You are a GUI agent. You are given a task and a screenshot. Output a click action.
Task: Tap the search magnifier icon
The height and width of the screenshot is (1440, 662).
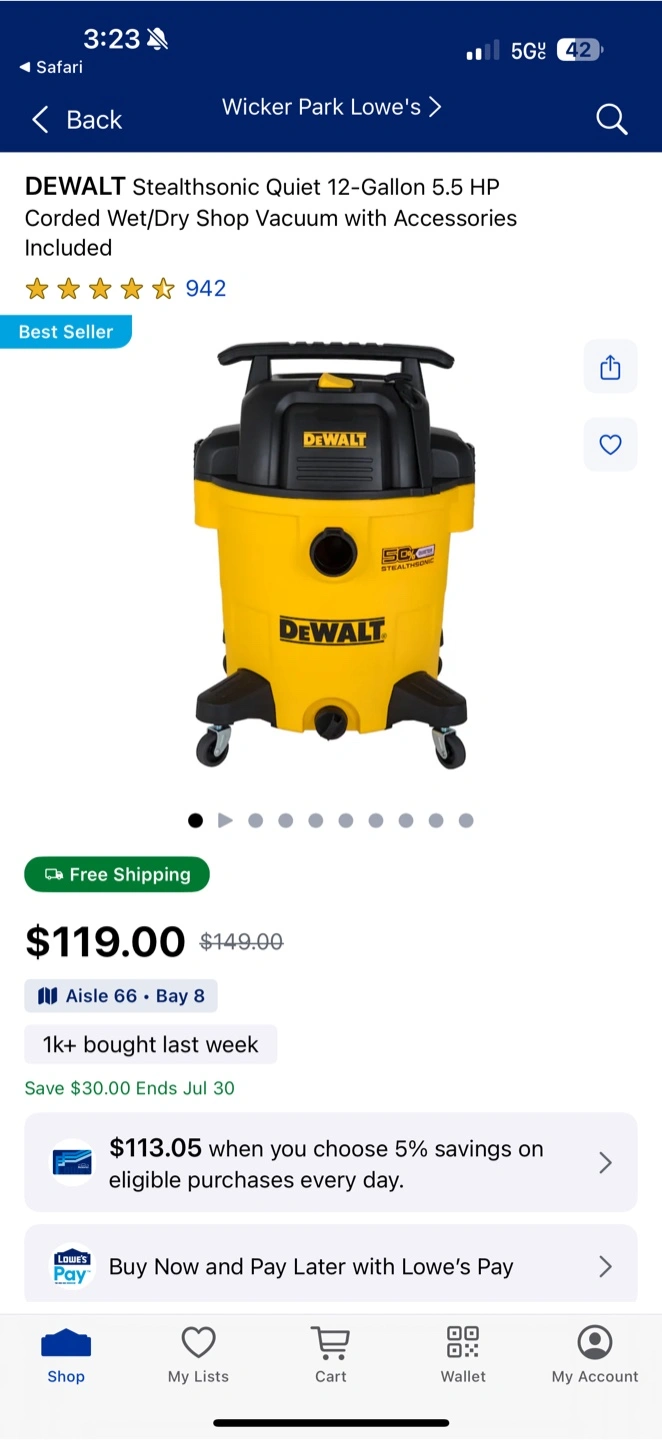click(x=611, y=120)
